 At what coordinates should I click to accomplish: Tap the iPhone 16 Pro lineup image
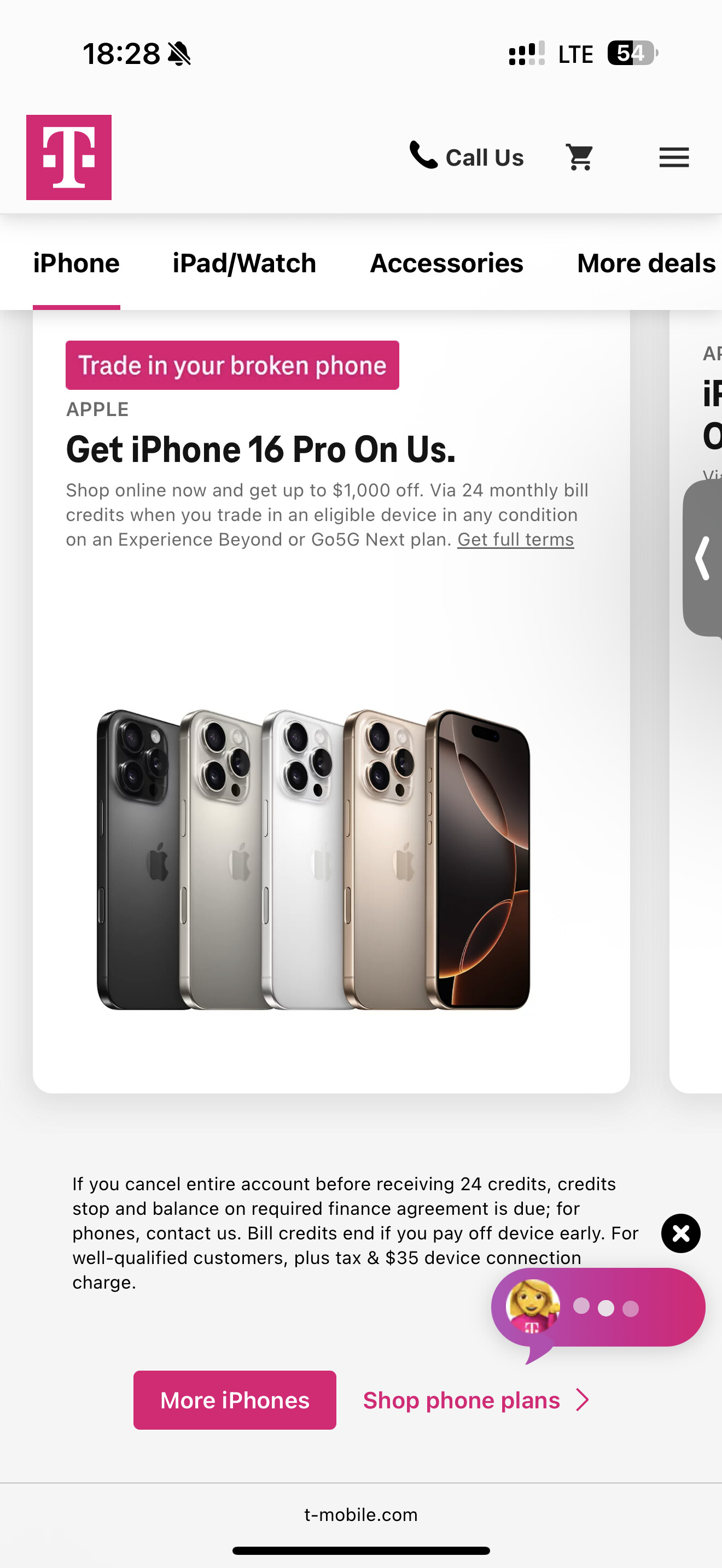(x=313, y=859)
